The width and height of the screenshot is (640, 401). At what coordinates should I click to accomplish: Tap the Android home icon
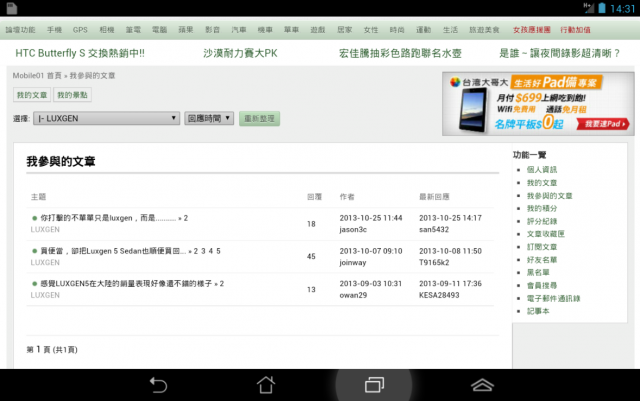(266, 385)
